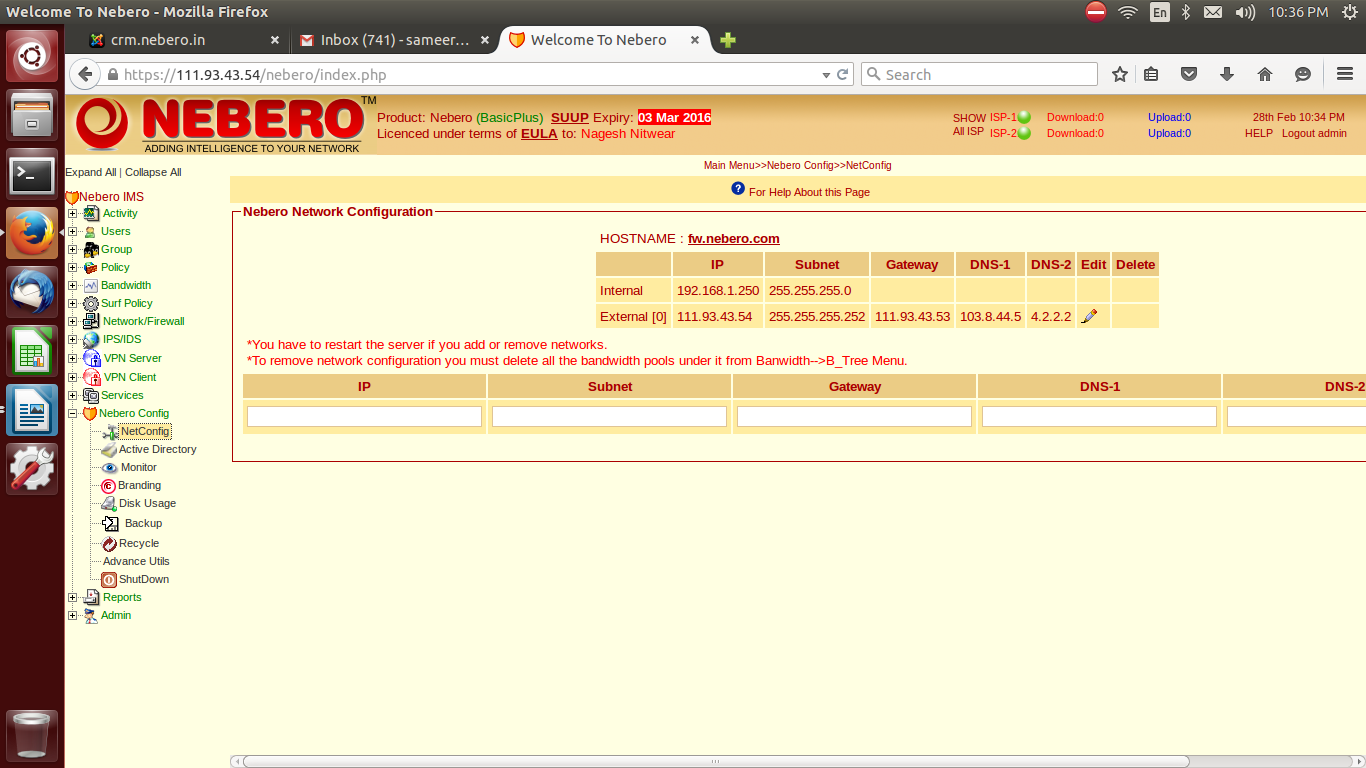Open the NetConfig tree item

click(x=145, y=431)
